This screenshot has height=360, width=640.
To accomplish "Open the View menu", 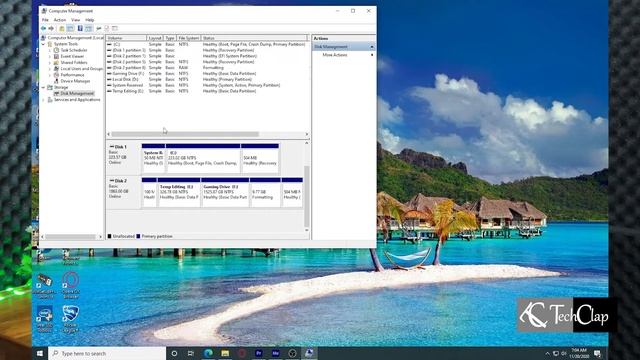I will point(76,20).
